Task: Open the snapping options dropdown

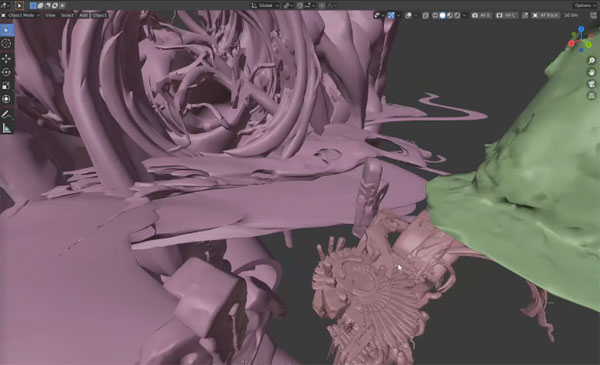Action: 309,5
